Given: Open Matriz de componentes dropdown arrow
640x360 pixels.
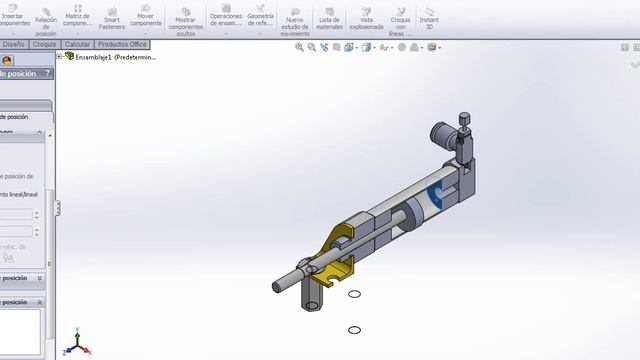Looking at the screenshot, I should click(78, 33).
